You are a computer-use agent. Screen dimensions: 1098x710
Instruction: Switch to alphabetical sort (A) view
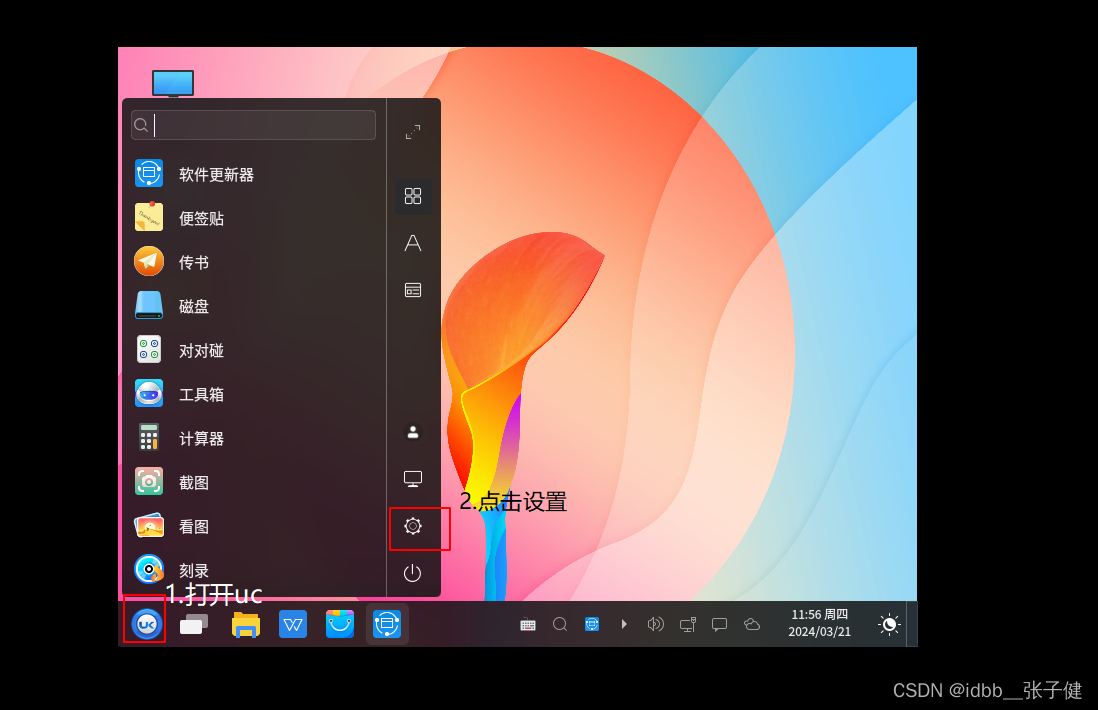coord(413,243)
